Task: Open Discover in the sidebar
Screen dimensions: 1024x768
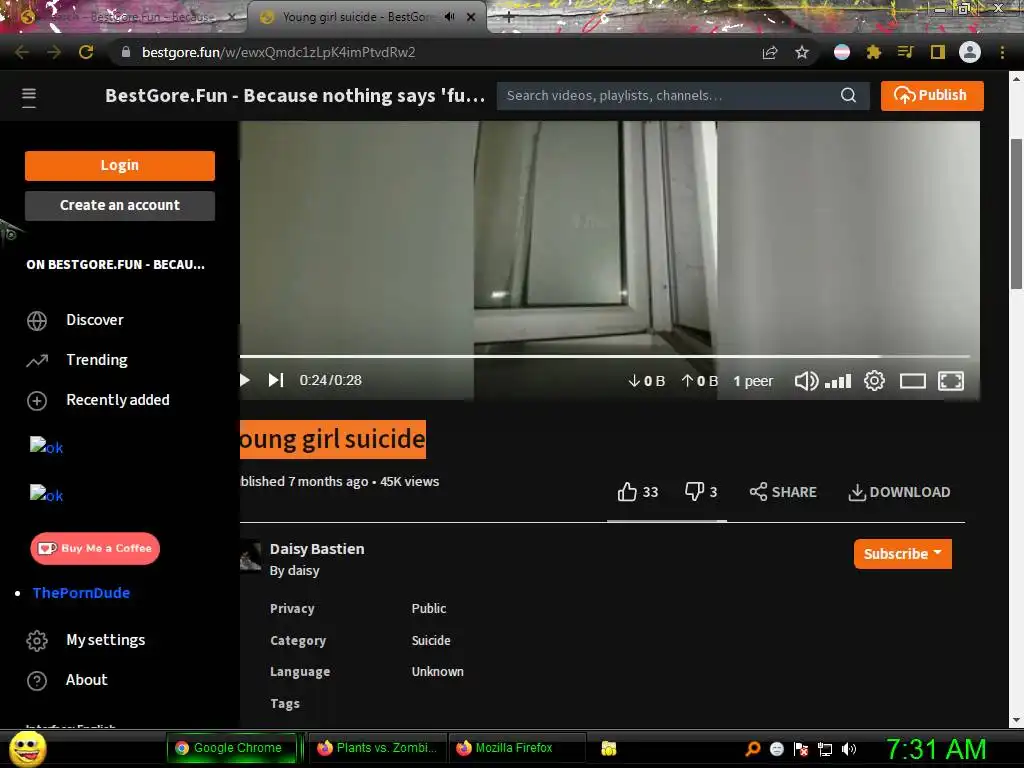Action: click(95, 320)
